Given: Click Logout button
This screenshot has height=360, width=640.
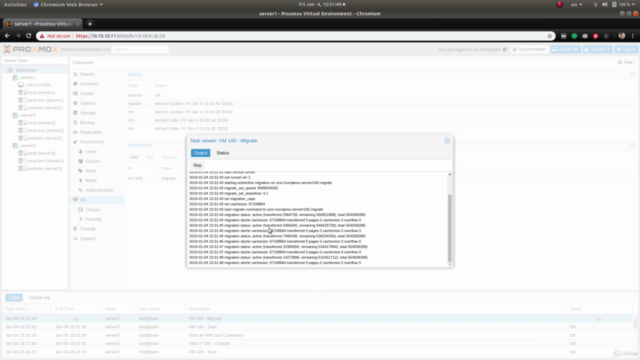Looking at the screenshot, I should tap(626, 49).
